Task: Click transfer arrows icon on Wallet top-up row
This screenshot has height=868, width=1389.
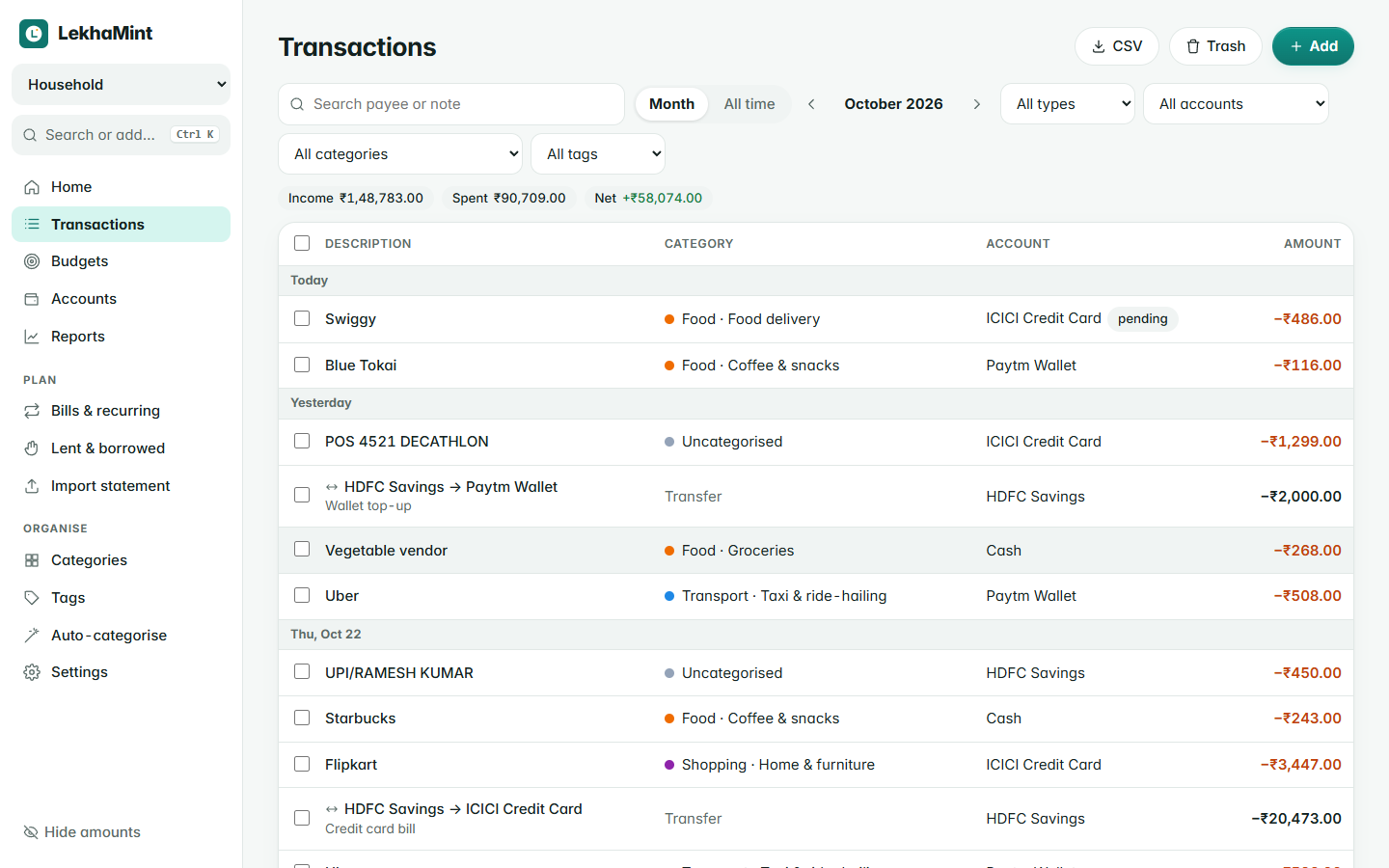Action: (x=332, y=487)
